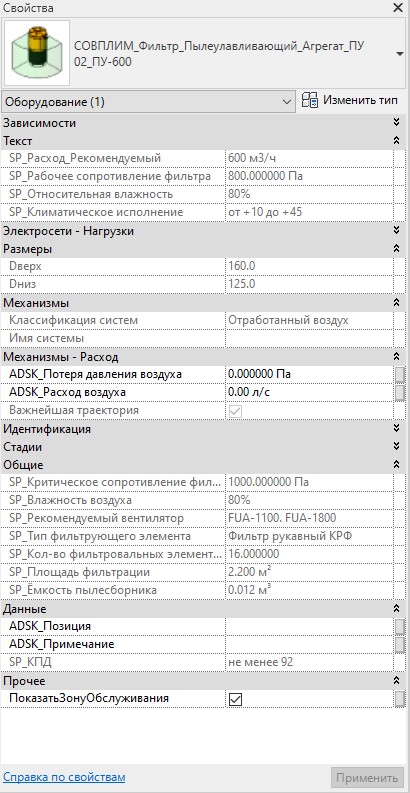Click the SP_Рабочее сопротивление фильтра parameter name
Screen dimensions: 410x793
pyautogui.click(x=110, y=177)
